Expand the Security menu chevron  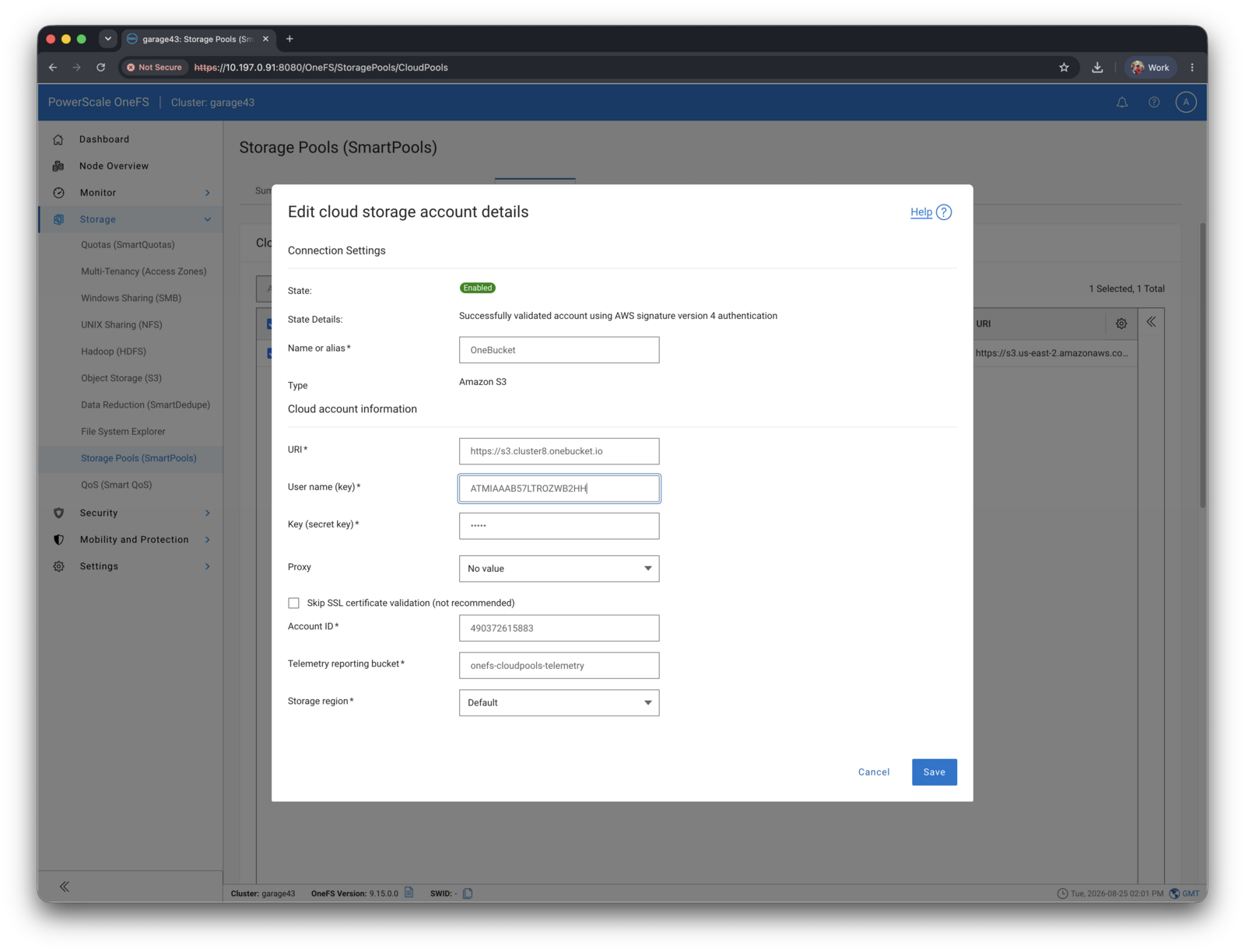207,513
